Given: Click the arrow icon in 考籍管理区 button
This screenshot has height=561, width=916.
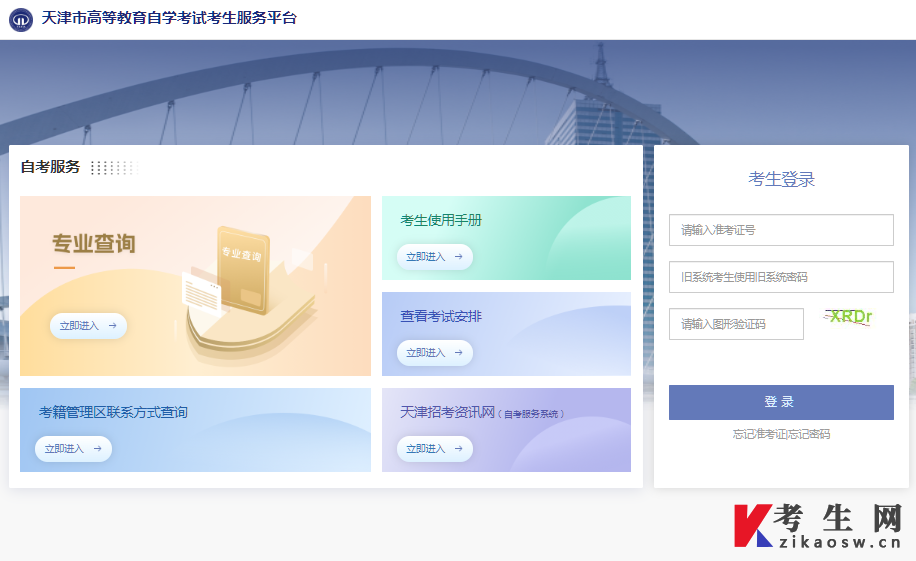Looking at the screenshot, I should coord(98,449).
